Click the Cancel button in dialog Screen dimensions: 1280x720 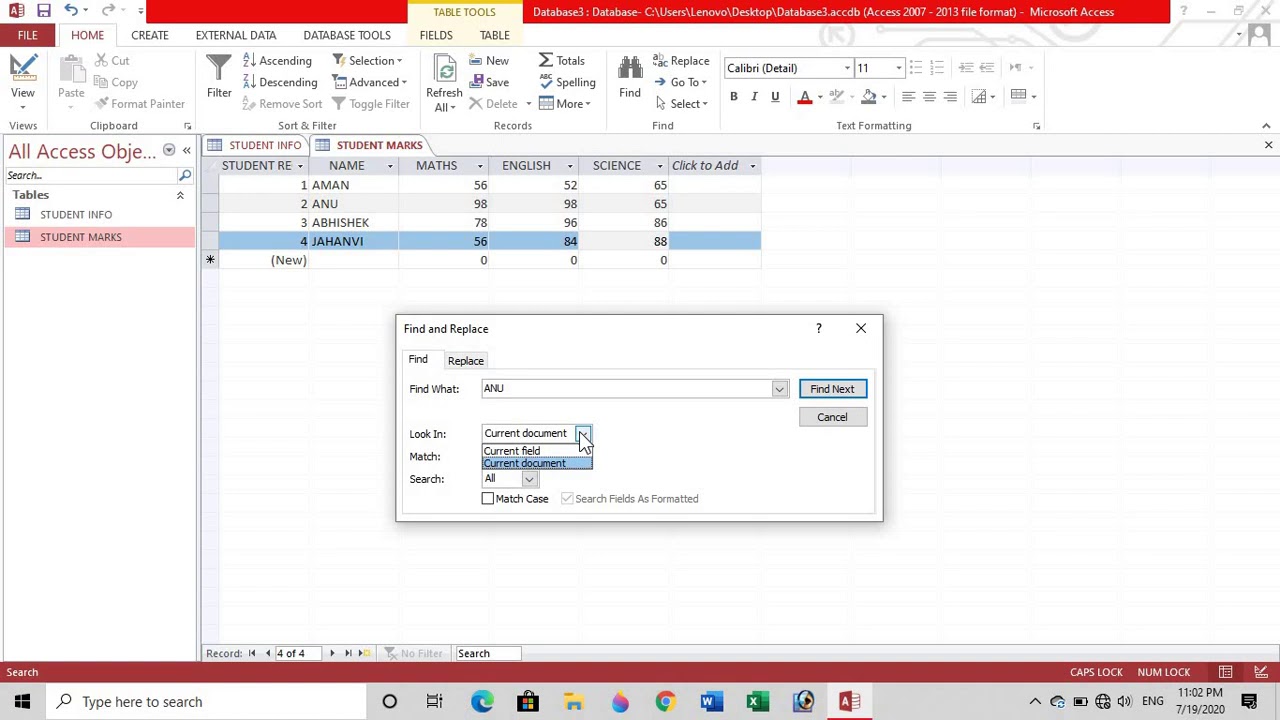pyautogui.click(x=832, y=417)
